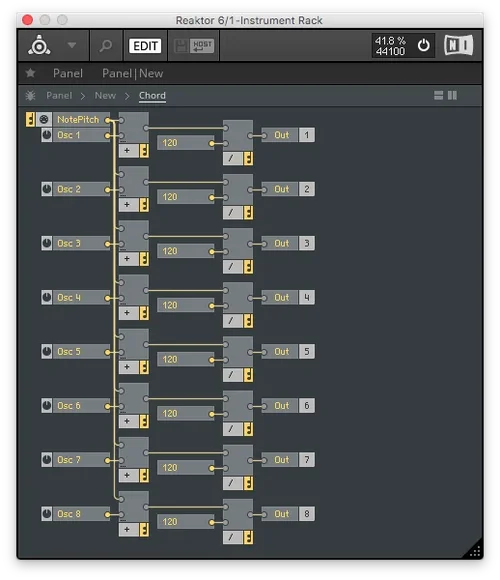Click the Osc 2 knob icon

47,189
